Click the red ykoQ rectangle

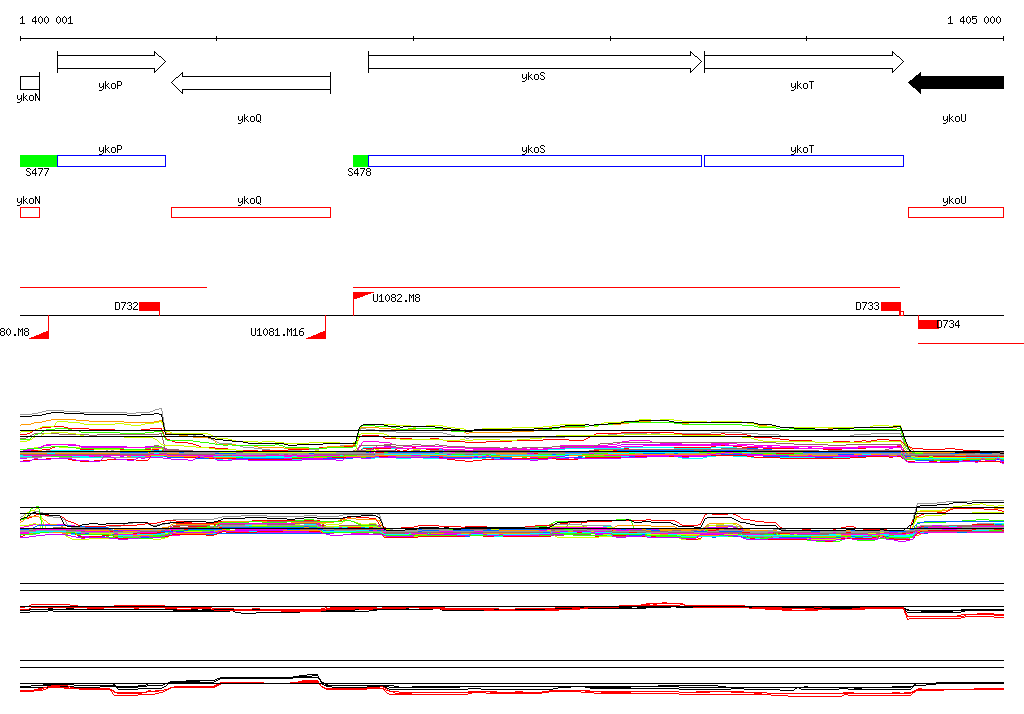point(251,212)
